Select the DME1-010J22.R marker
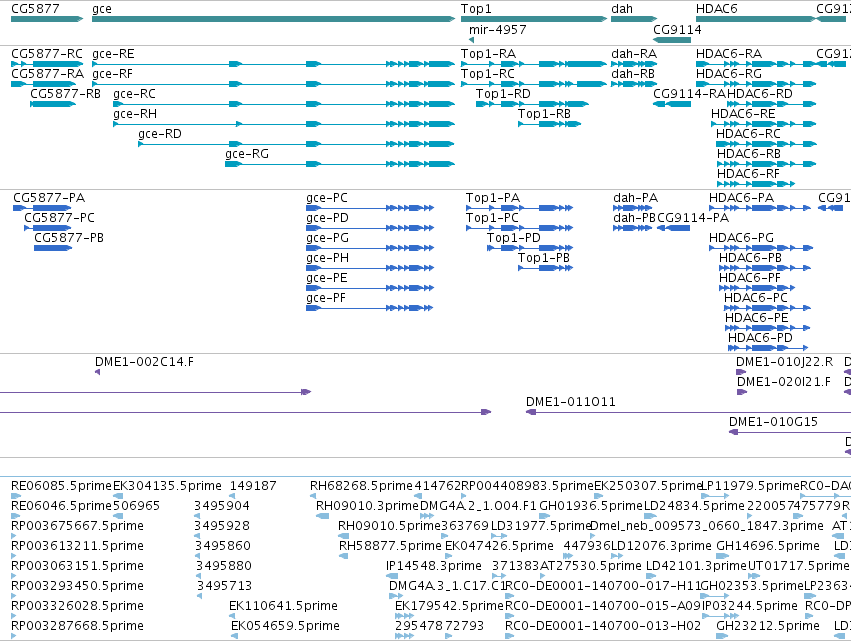851x641 pixels. [741, 372]
